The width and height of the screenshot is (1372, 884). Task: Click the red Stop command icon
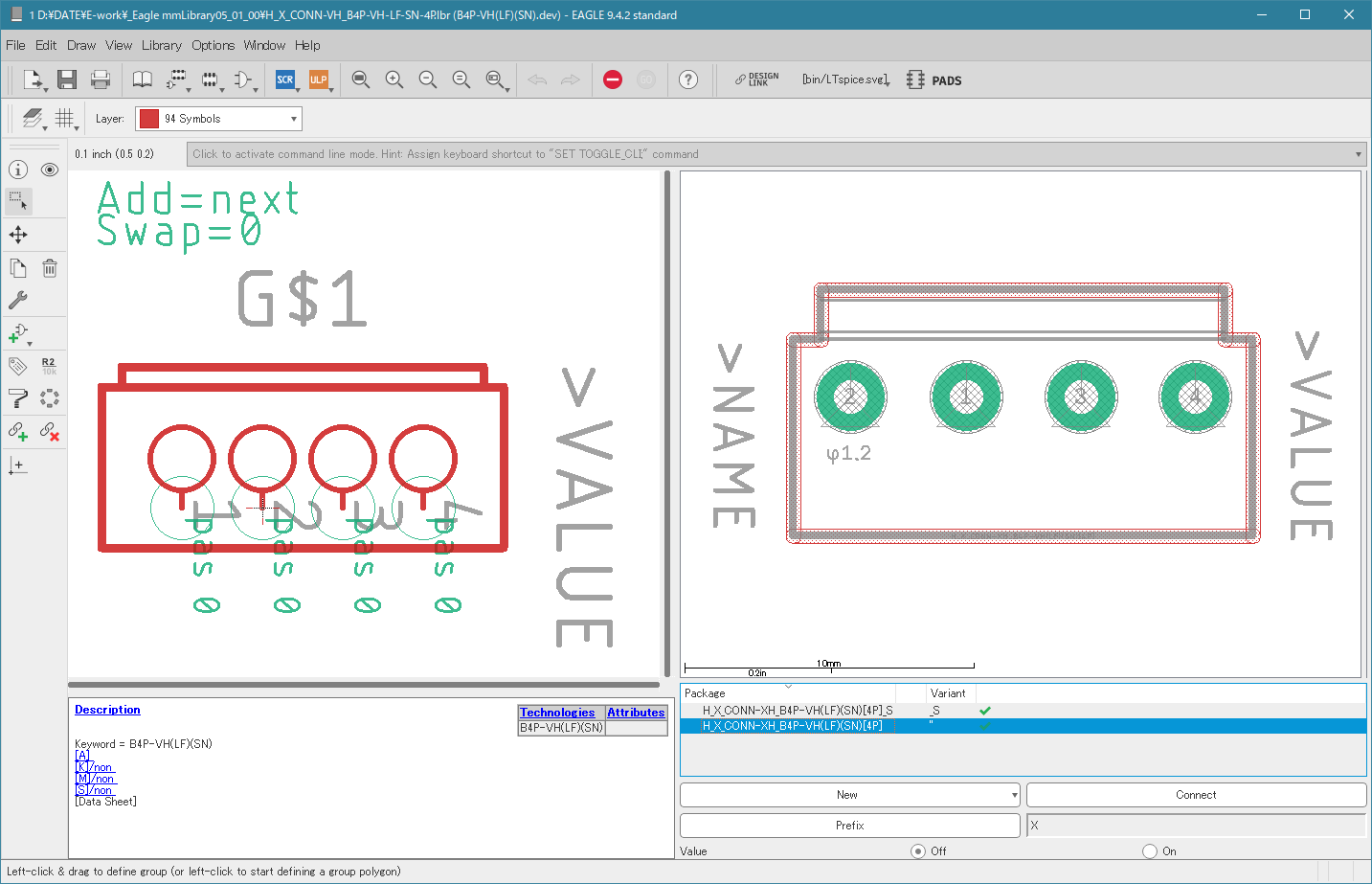[613, 79]
